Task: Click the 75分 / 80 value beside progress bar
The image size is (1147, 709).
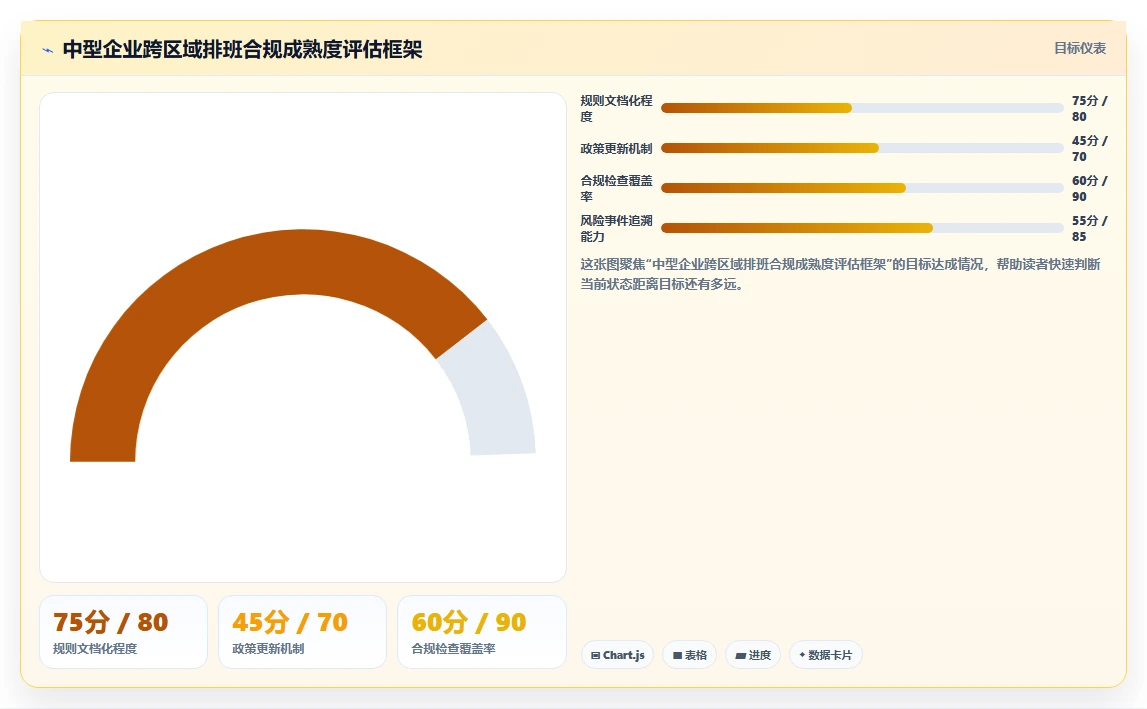Action: [1089, 108]
